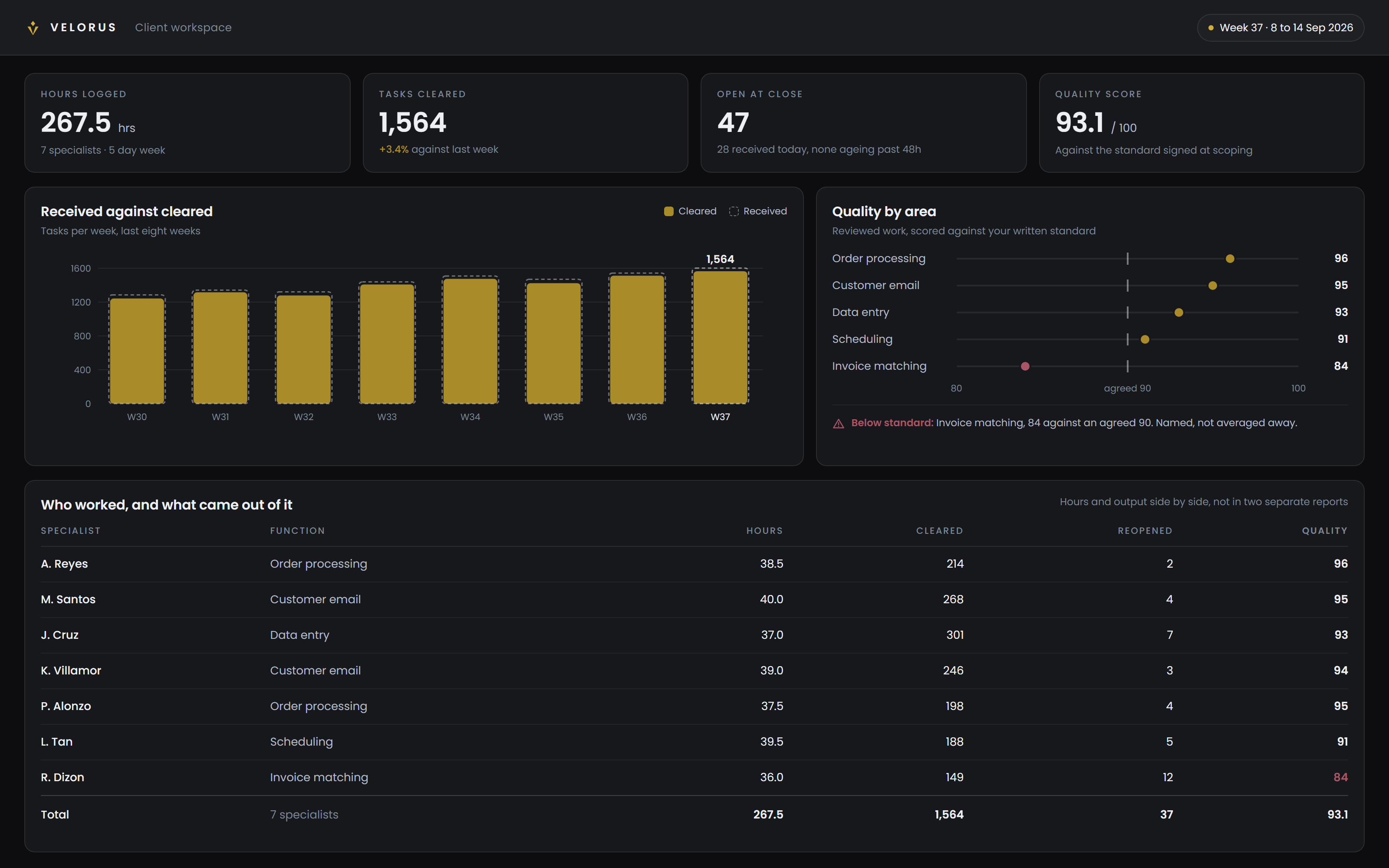Click the Velorus logo icon

33,27
